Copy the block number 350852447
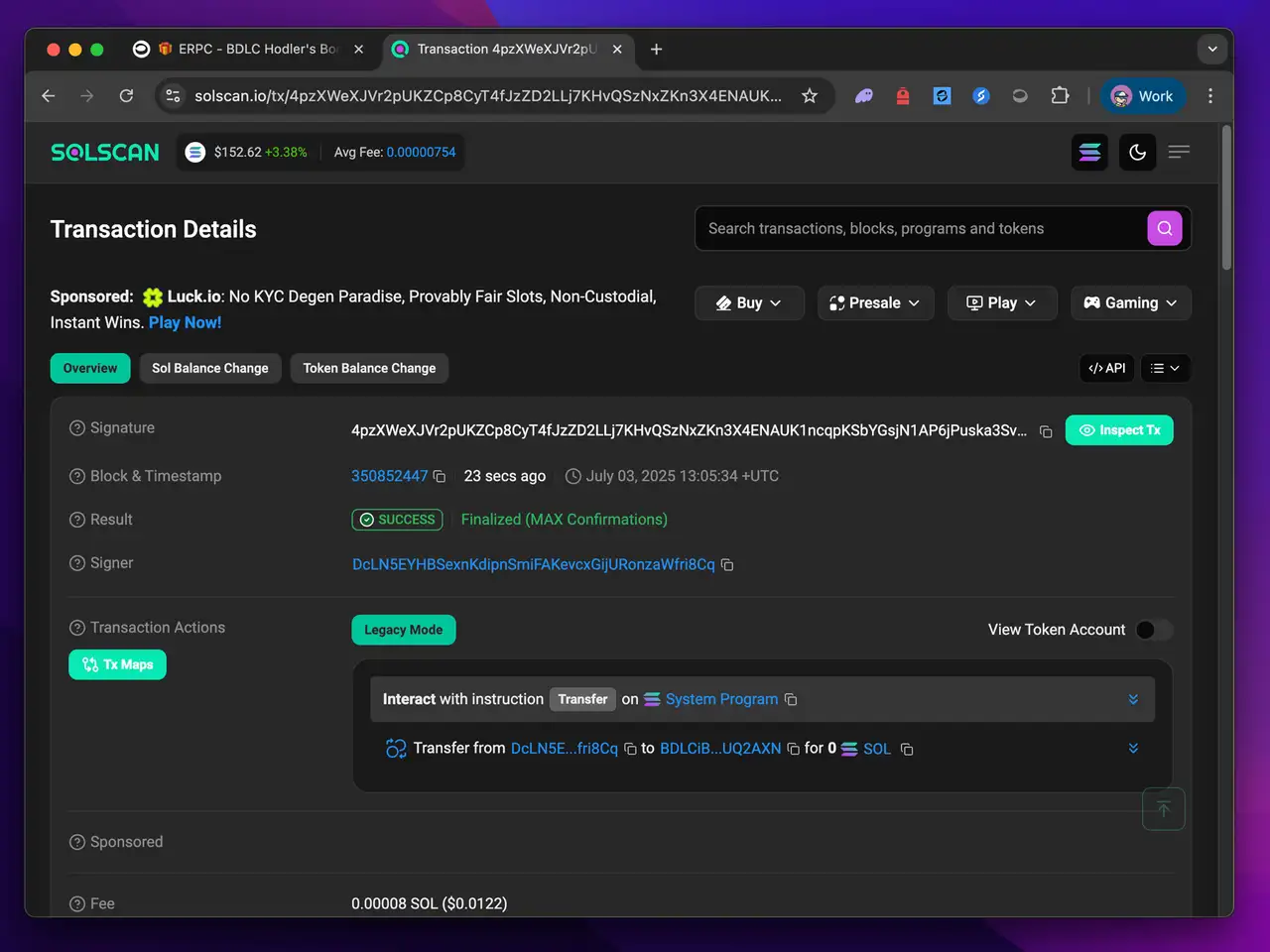The height and width of the screenshot is (952, 1270). (440, 477)
